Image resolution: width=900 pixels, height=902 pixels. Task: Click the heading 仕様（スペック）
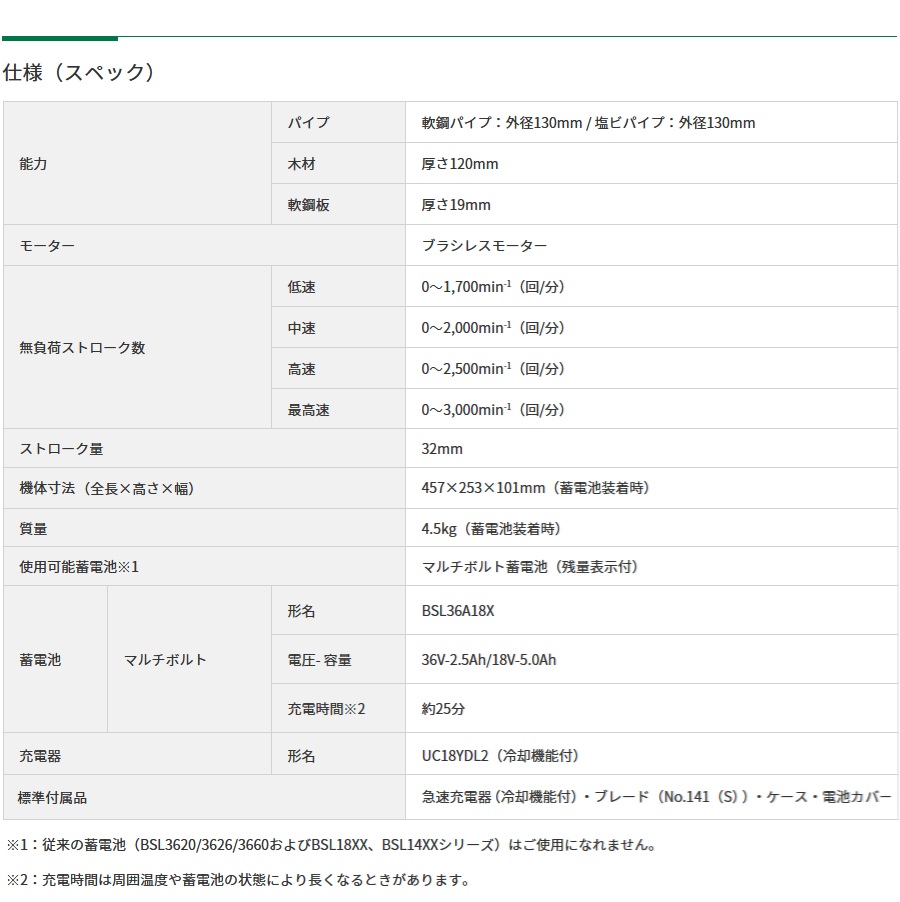tap(79, 72)
